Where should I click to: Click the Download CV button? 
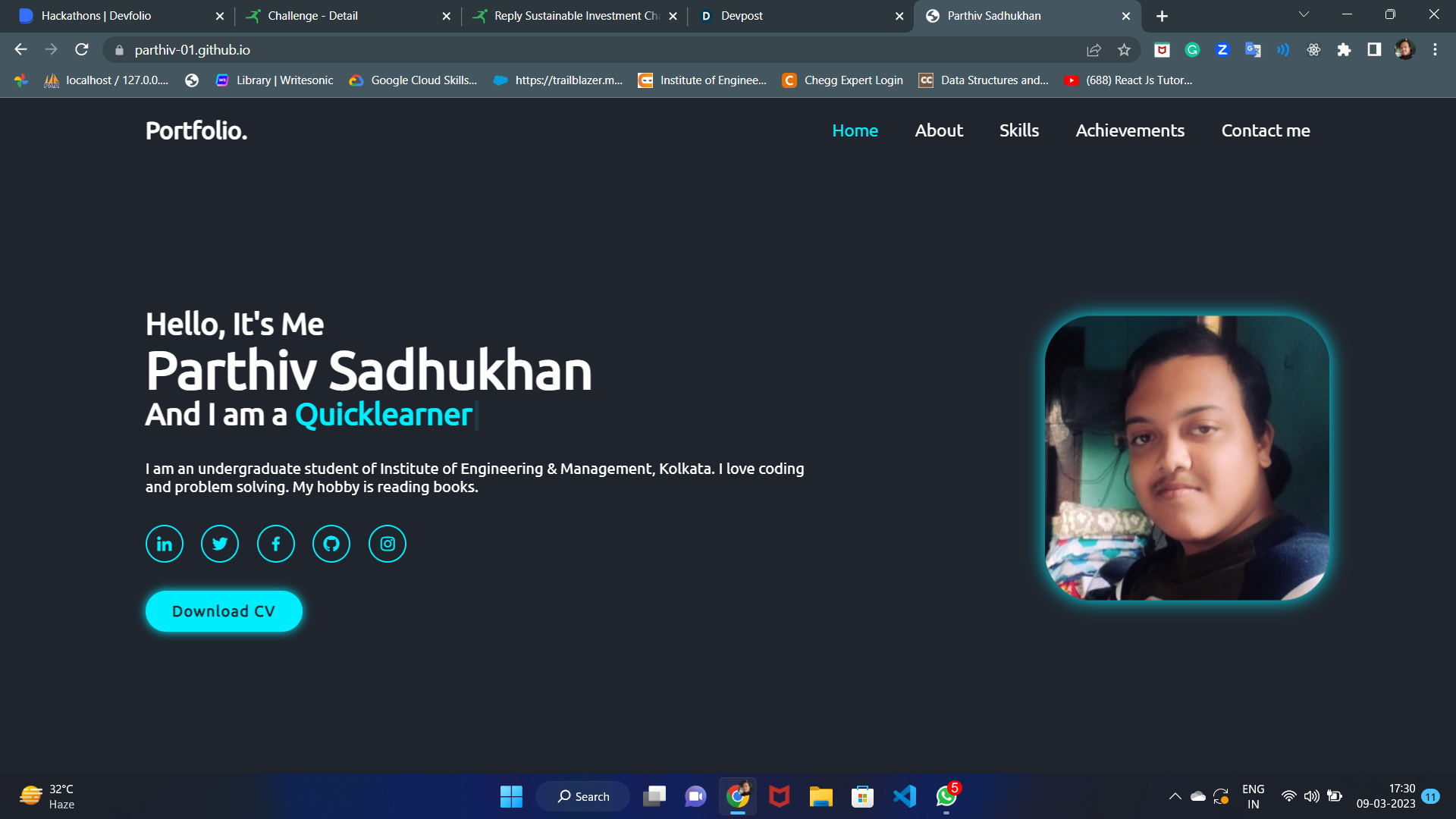(x=224, y=611)
